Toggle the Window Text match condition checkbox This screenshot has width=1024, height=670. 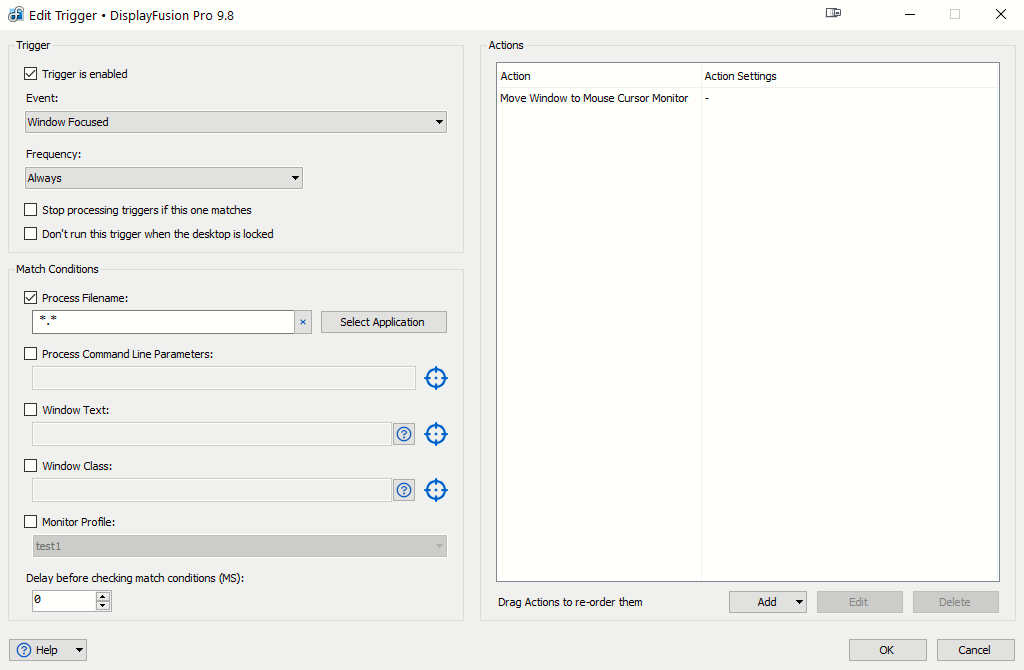tap(31, 410)
